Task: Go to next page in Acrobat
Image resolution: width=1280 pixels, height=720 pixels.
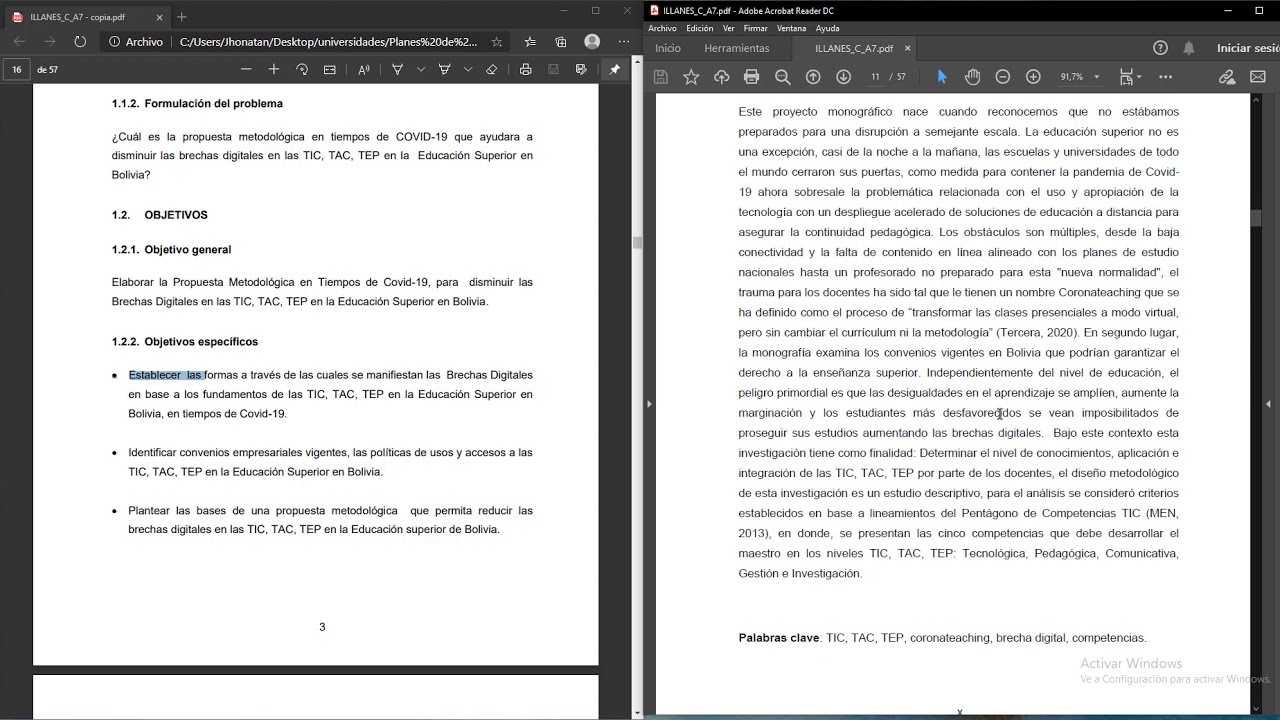Action: coord(843,77)
